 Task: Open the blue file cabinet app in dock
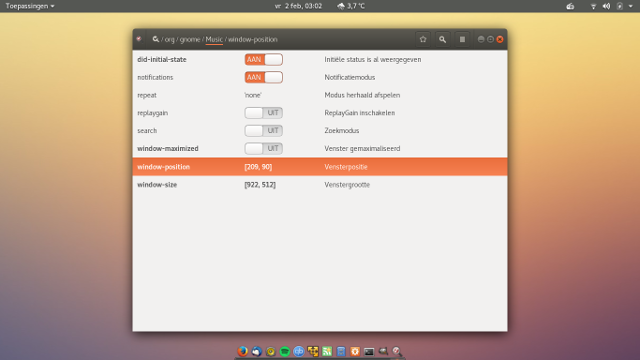coord(341,351)
